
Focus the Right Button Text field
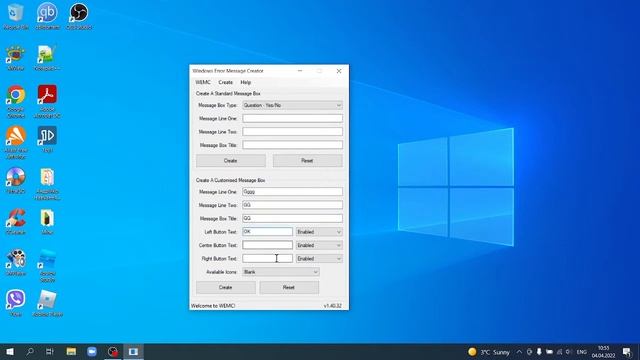pyautogui.click(x=267, y=258)
